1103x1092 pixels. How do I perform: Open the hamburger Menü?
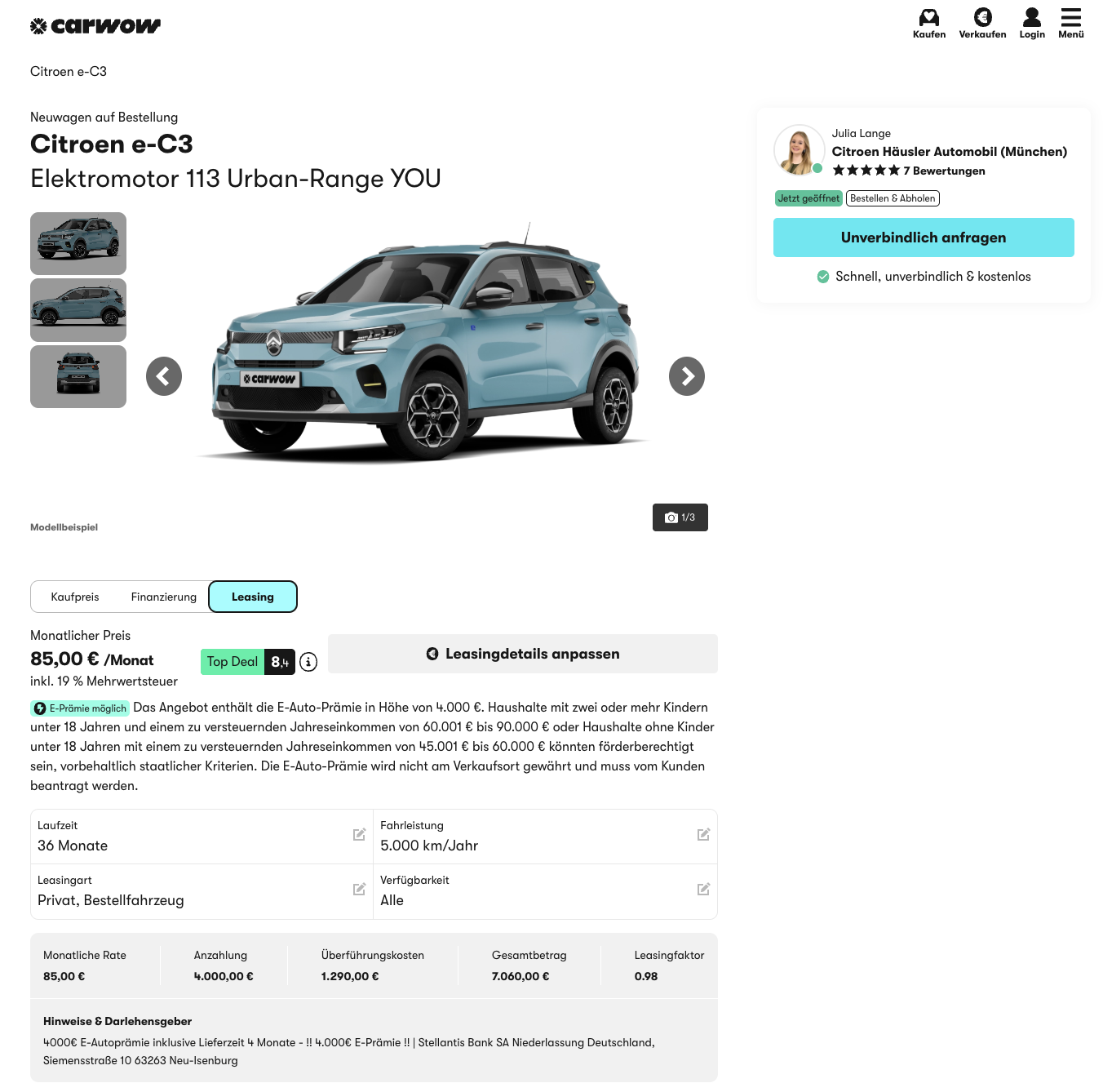pyautogui.click(x=1071, y=24)
